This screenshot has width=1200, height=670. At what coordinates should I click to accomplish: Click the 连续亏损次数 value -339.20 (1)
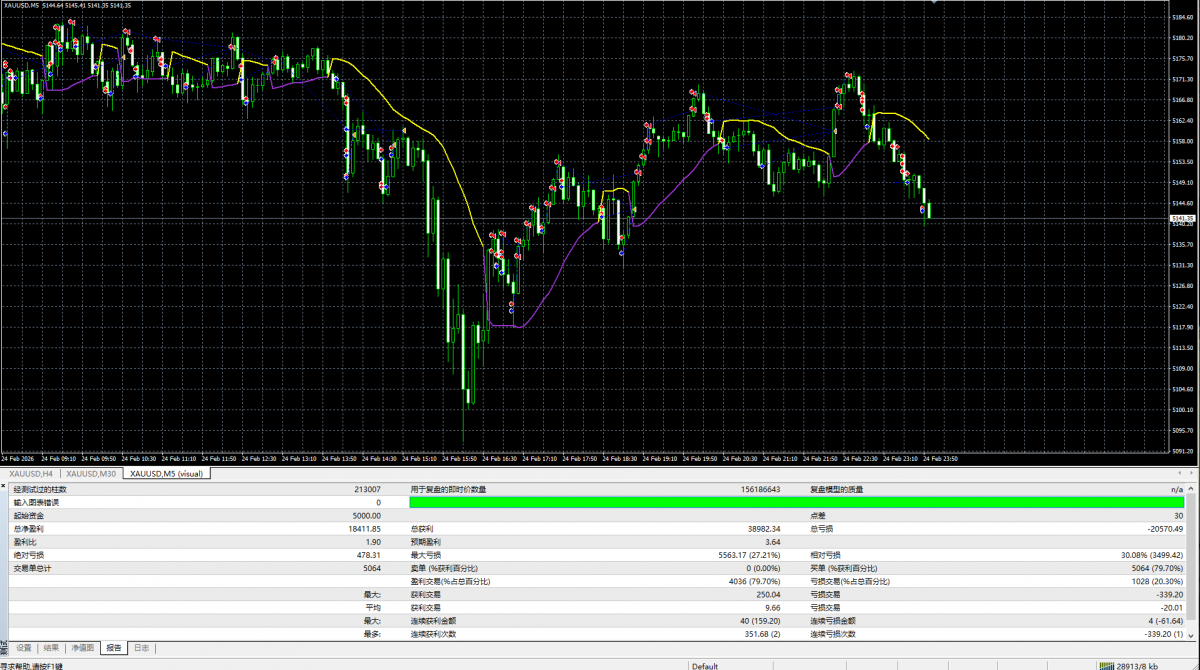point(1162,633)
